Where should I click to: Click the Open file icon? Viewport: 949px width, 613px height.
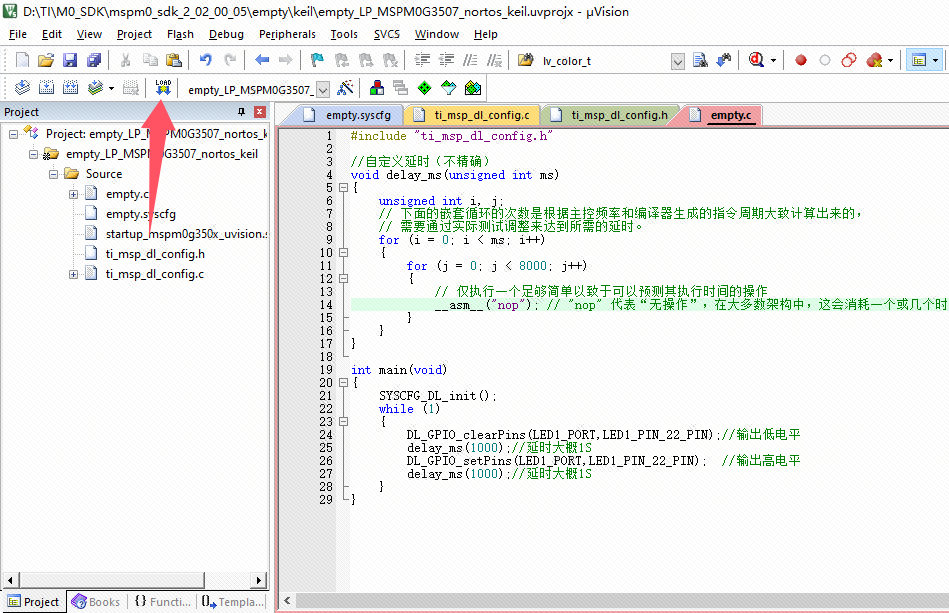[46, 60]
